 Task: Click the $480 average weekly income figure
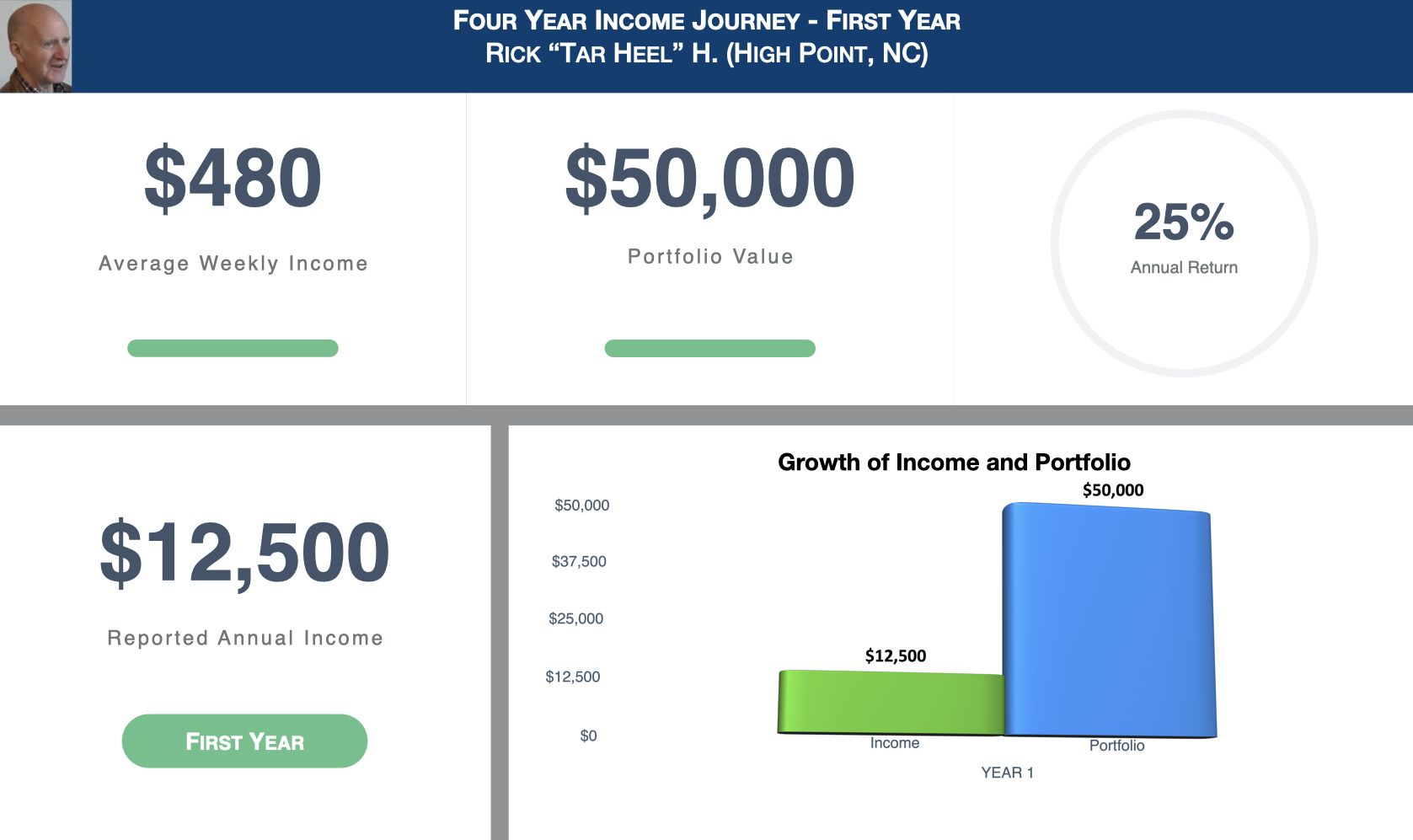pos(233,178)
